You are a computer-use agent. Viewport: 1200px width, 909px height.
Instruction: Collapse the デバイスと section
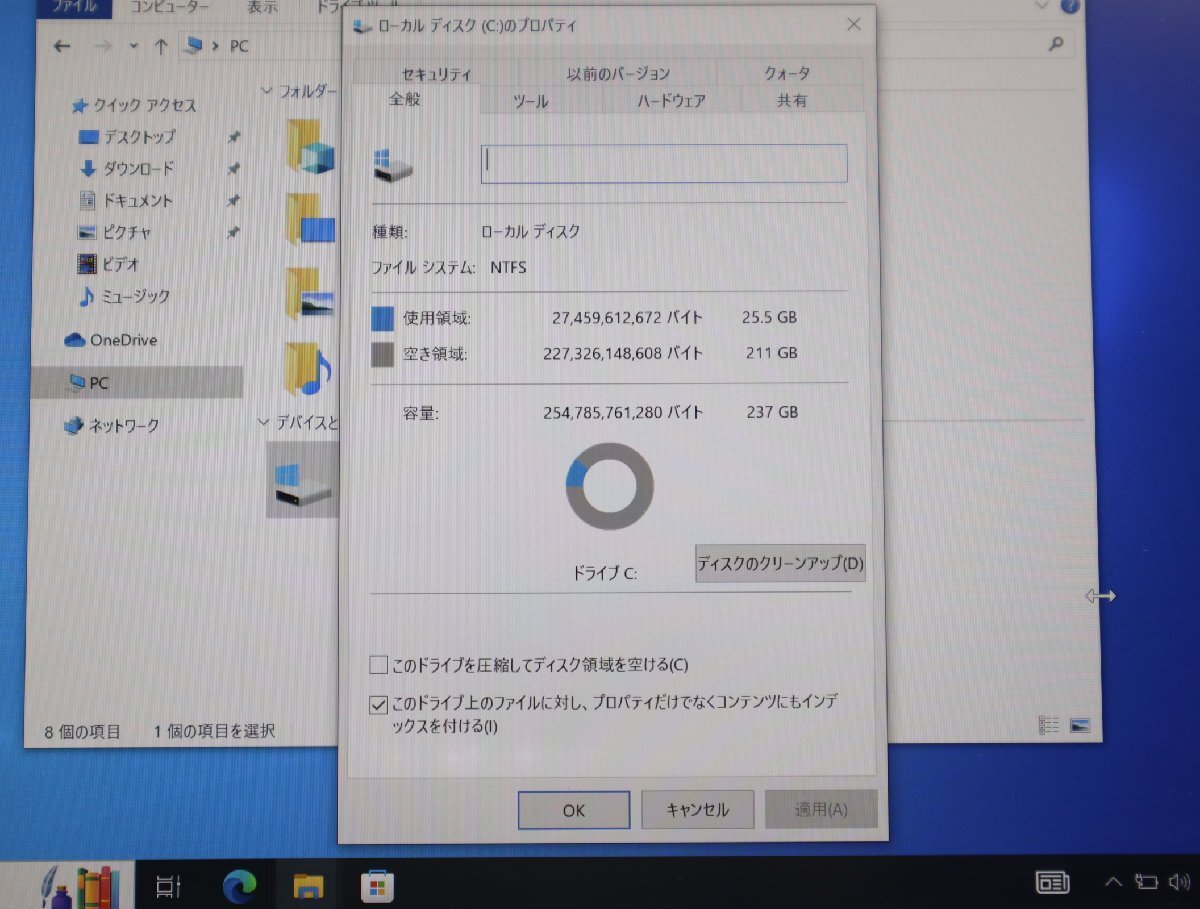[x=263, y=422]
